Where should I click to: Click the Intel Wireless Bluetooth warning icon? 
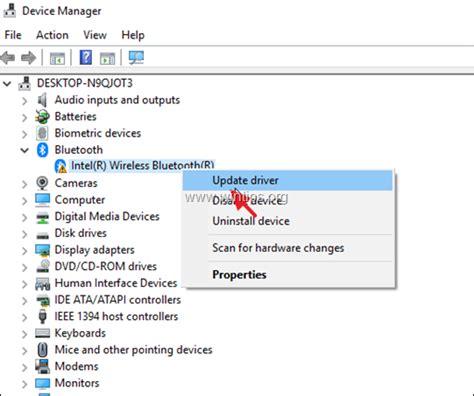[61, 166]
